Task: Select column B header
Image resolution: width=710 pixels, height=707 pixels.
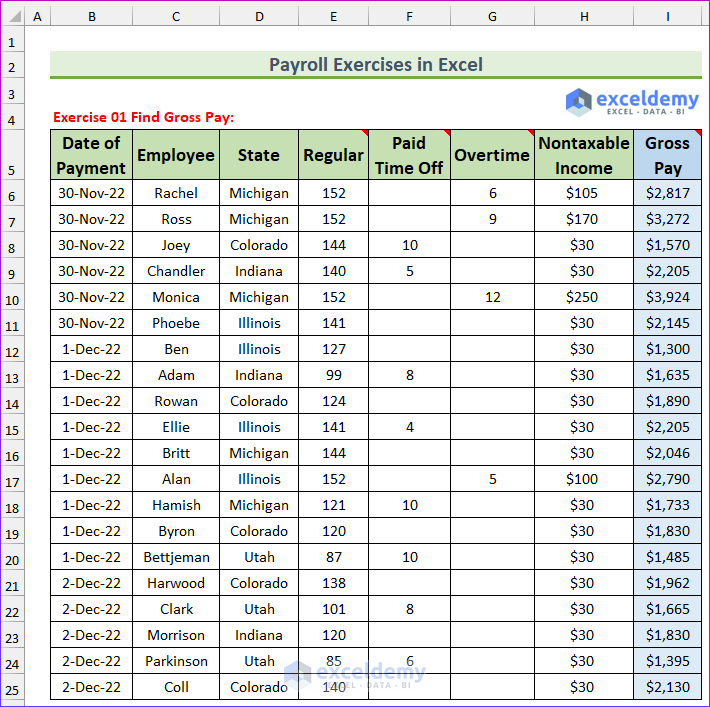Action: click(x=92, y=16)
